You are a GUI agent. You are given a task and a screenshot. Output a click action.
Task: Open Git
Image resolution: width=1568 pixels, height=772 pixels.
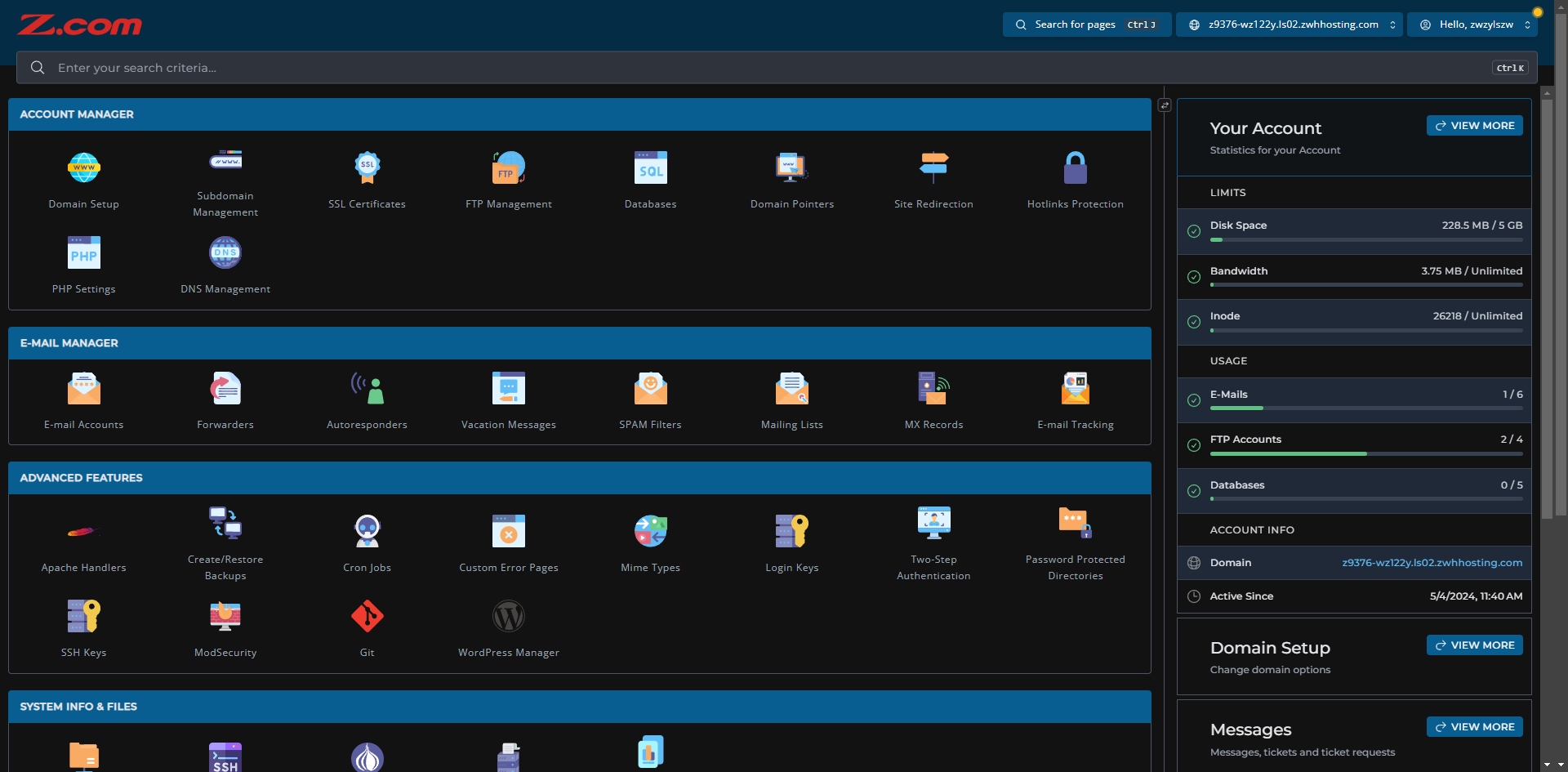point(367,628)
